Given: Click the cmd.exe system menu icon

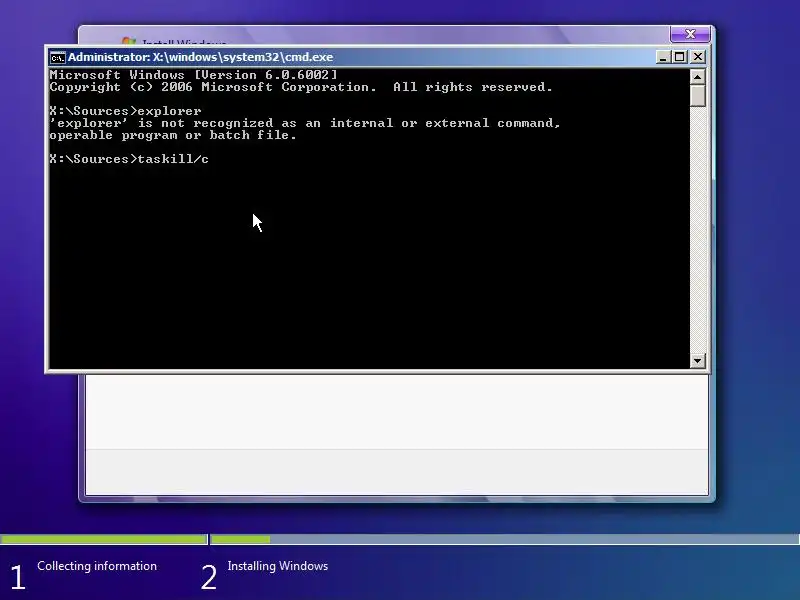Looking at the screenshot, I should coord(58,57).
